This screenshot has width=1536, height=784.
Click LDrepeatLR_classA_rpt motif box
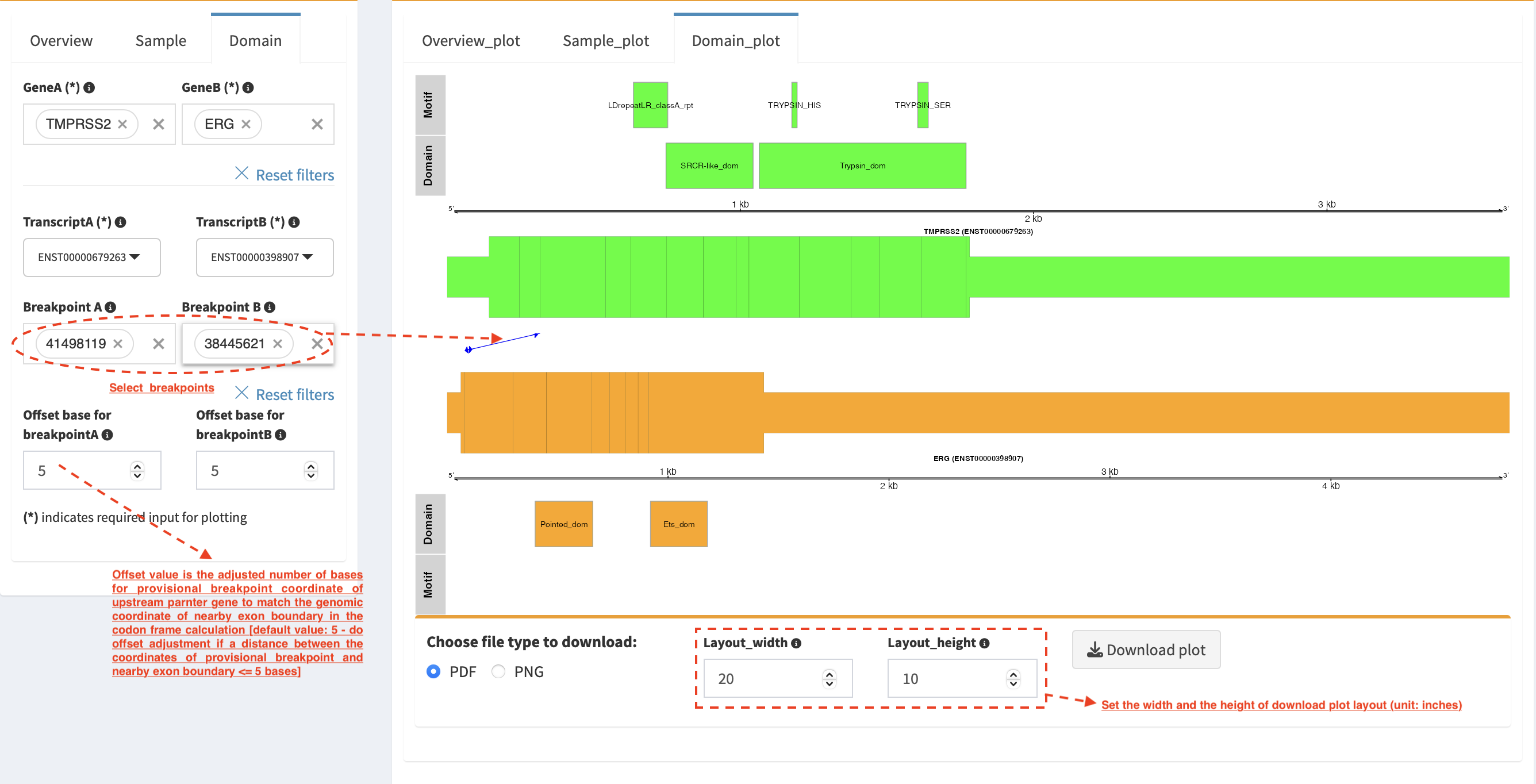(x=650, y=105)
